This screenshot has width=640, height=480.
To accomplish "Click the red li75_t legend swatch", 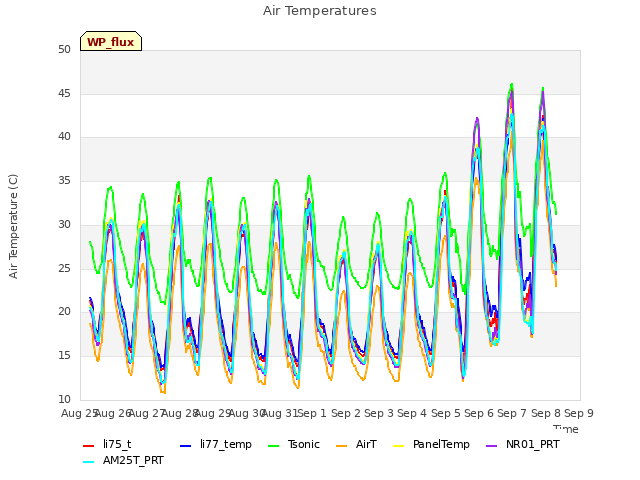I will pos(89,446).
